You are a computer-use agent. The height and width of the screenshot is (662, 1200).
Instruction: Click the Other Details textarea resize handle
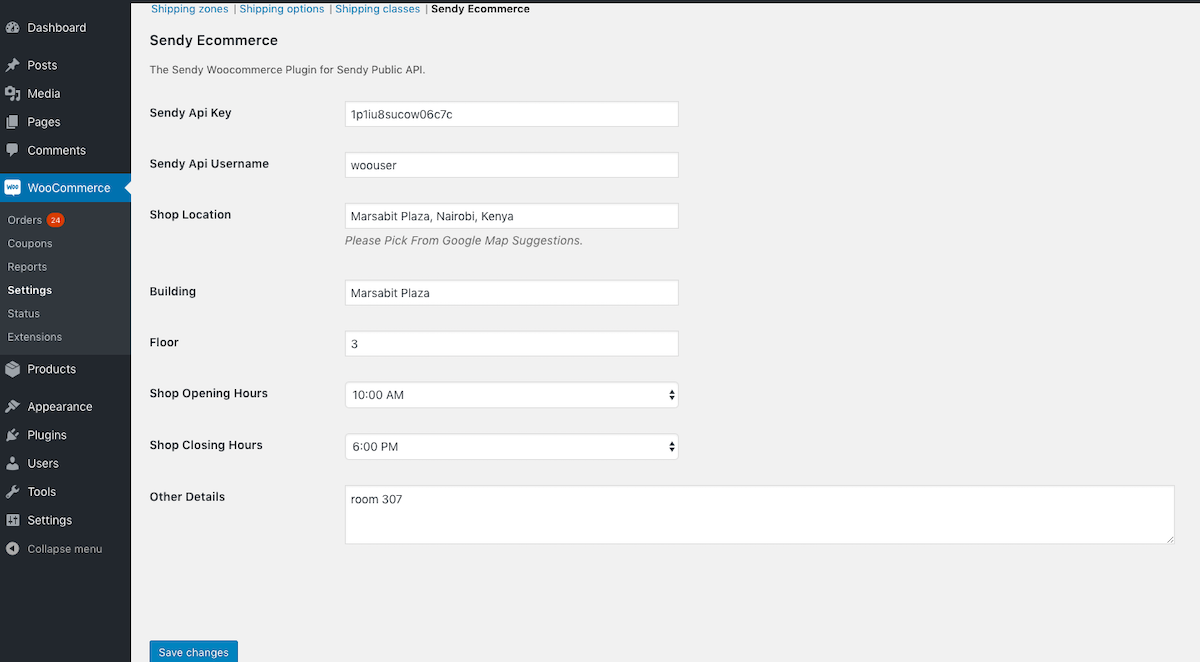point(1170,539)
